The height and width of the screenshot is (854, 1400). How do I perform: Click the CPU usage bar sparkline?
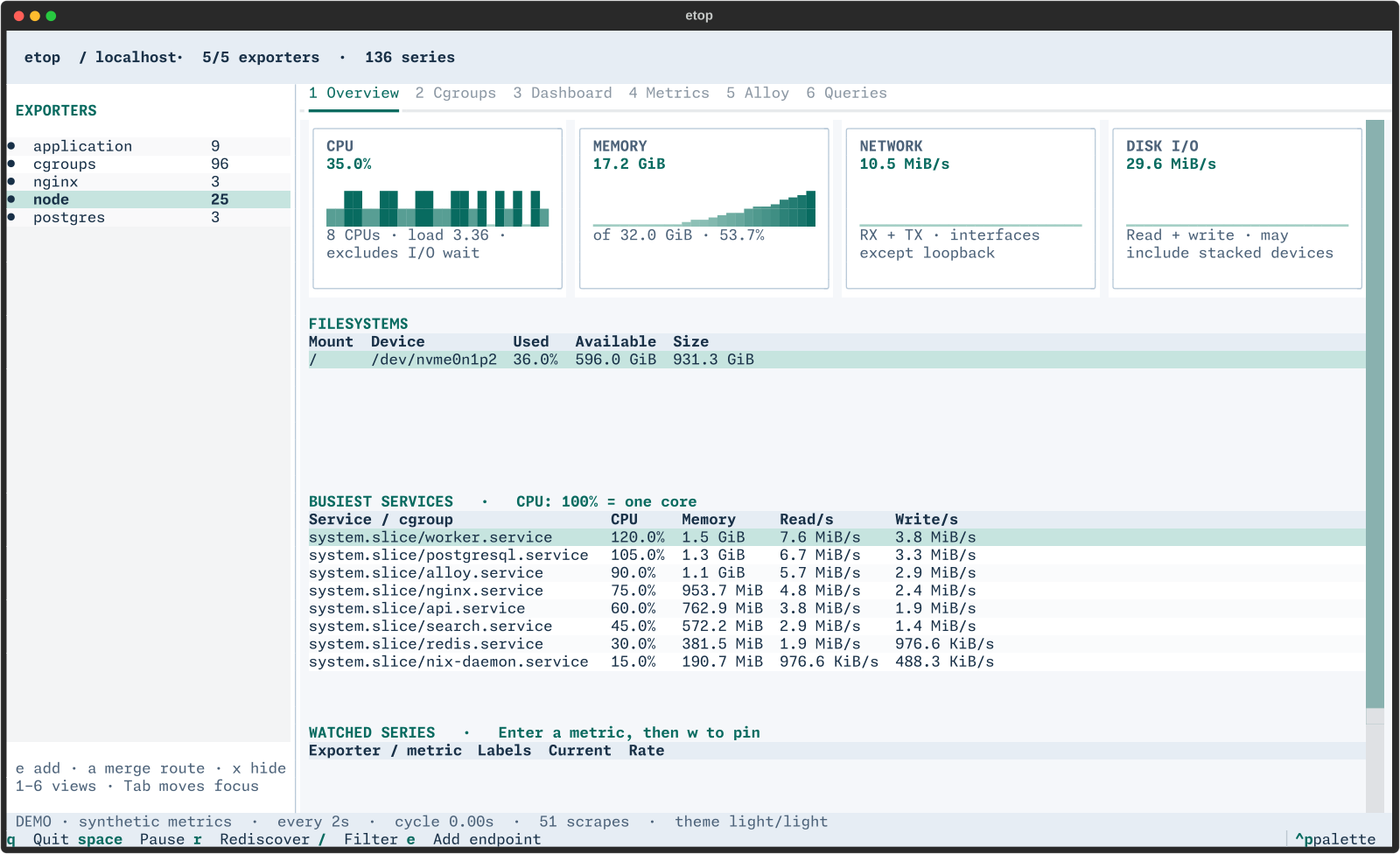(x=437, y=208)
